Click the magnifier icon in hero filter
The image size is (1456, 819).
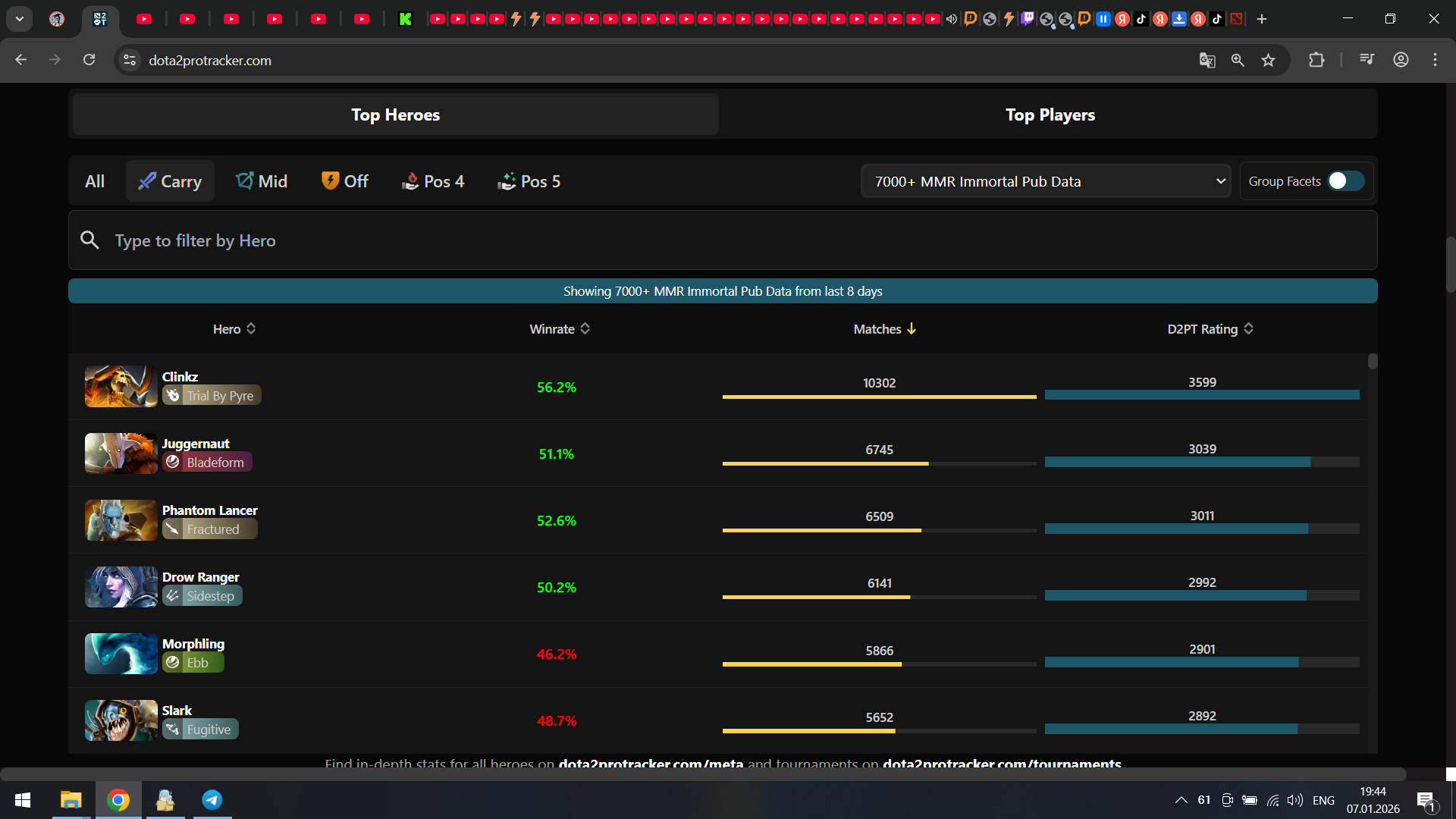tap(89, 240)
